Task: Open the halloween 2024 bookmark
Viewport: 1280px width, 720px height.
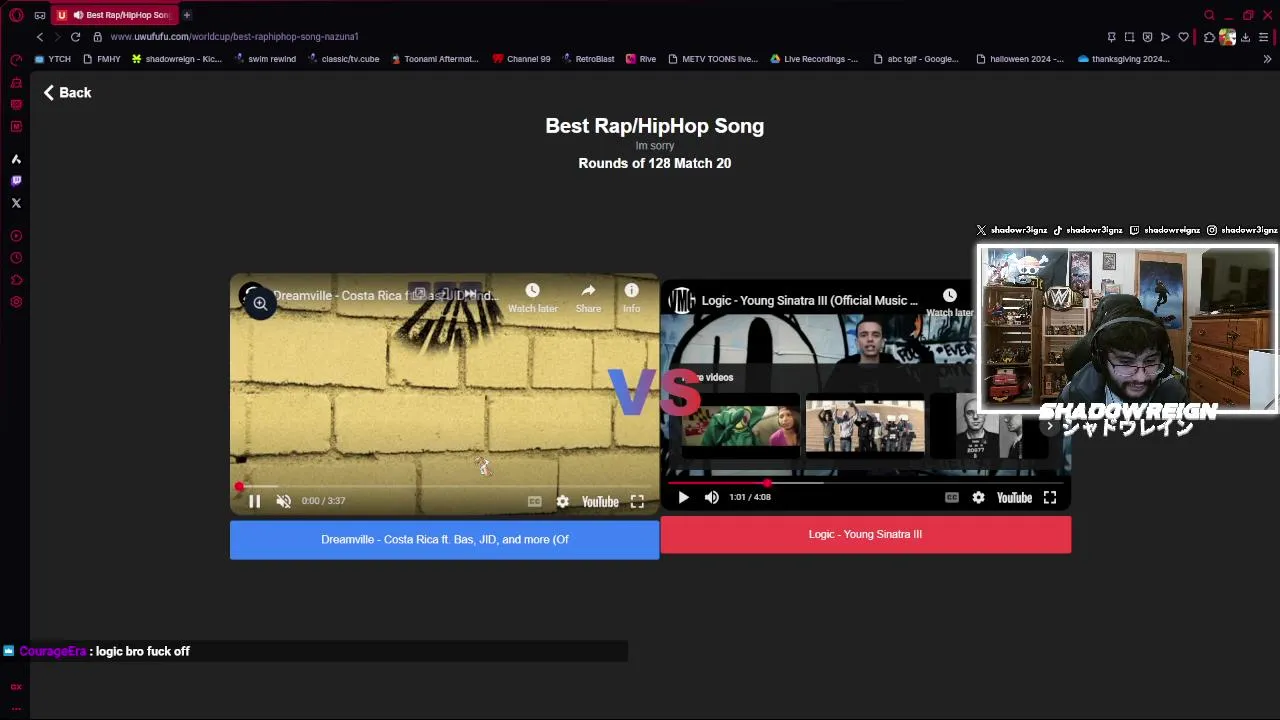Action: 1020,59
